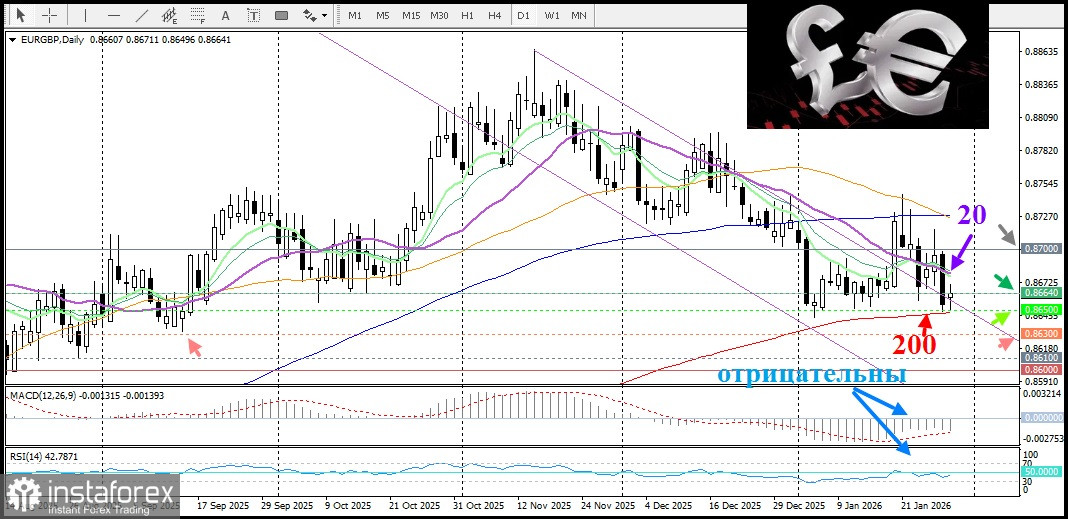
Task: Pick the Text (A) tool
Action: click(x=225, y=14)
